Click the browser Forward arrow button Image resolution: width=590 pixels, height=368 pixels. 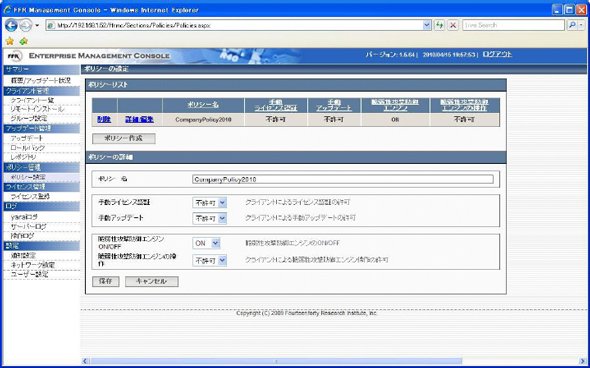click(26, 25)
